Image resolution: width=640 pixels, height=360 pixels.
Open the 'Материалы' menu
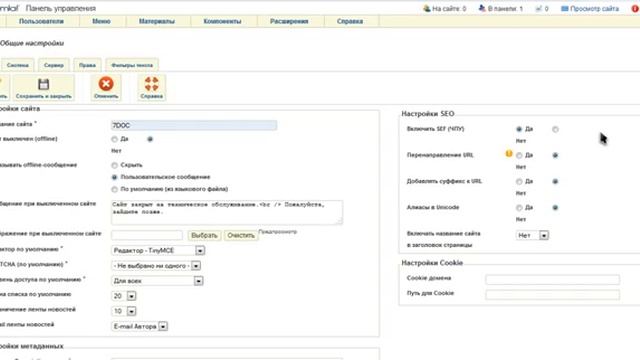[157, 21]
